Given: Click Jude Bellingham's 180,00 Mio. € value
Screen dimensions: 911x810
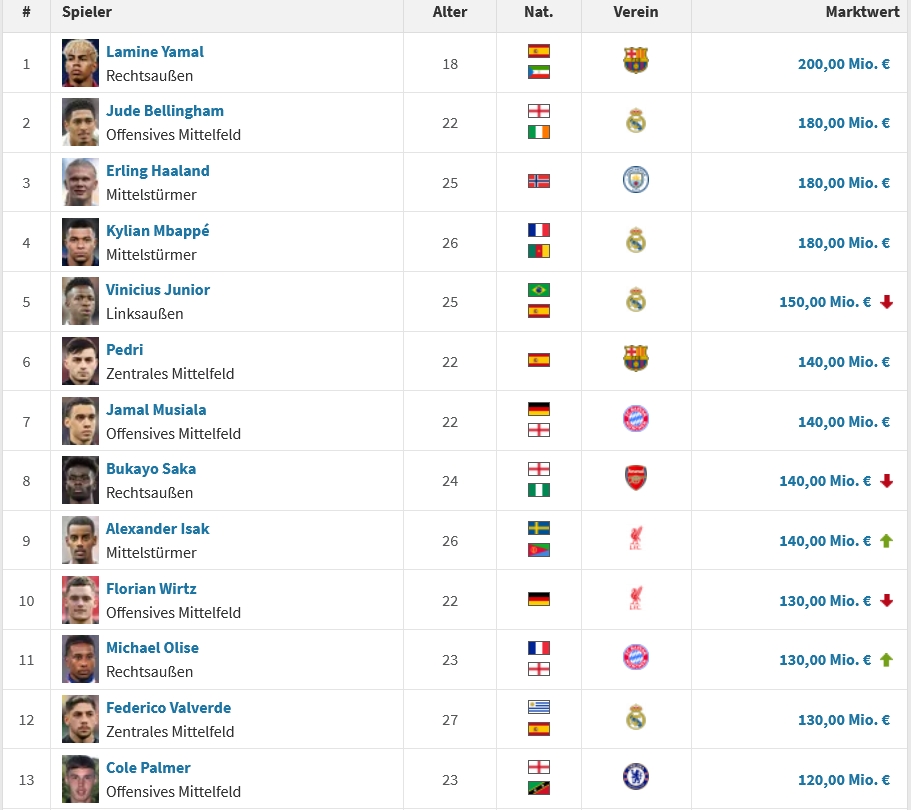Looking at the screenshot, I should click(x=844, y=123).
